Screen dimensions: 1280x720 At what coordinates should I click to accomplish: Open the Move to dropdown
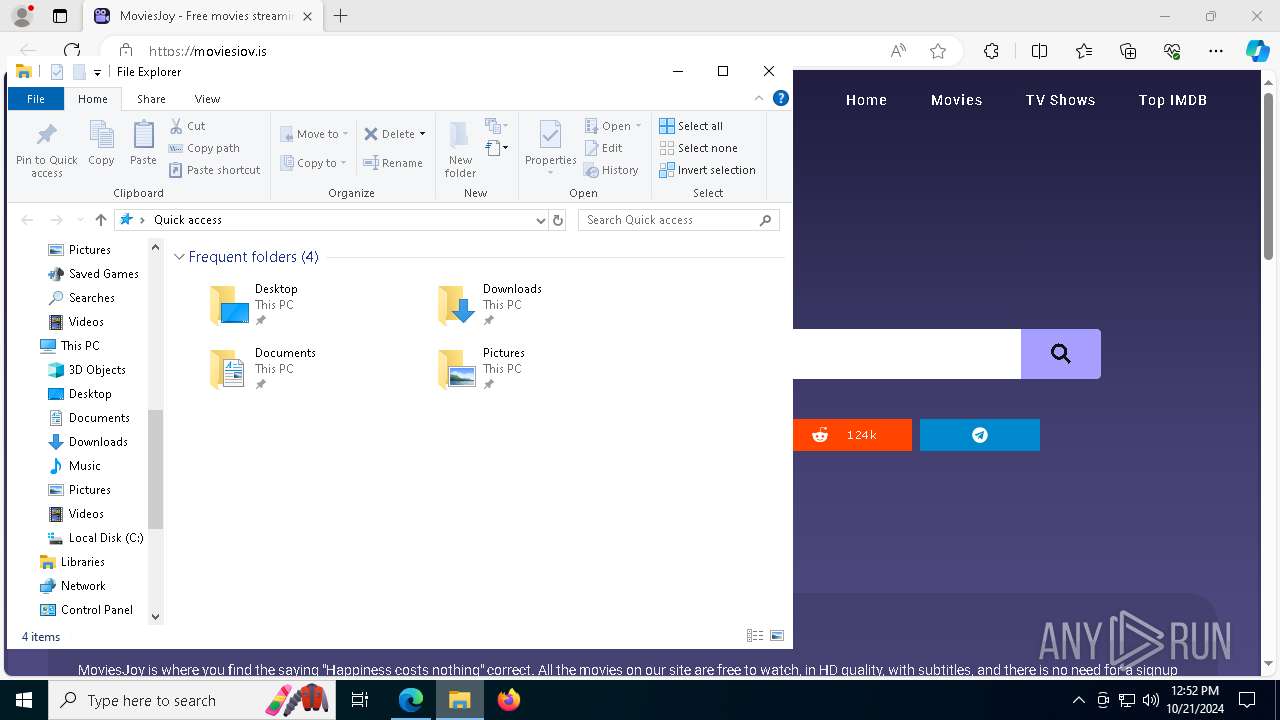coord(314,134)
